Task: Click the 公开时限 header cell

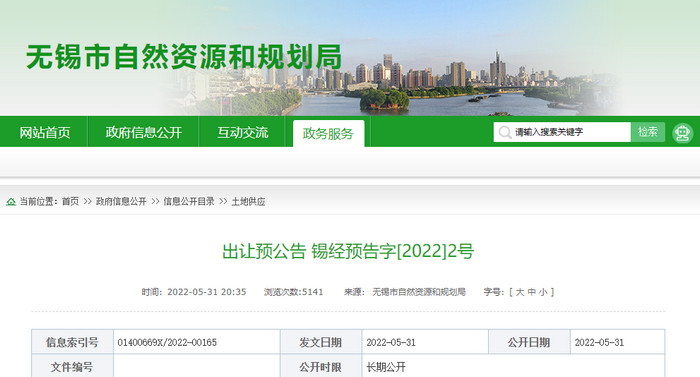Action: coord(321,366)
